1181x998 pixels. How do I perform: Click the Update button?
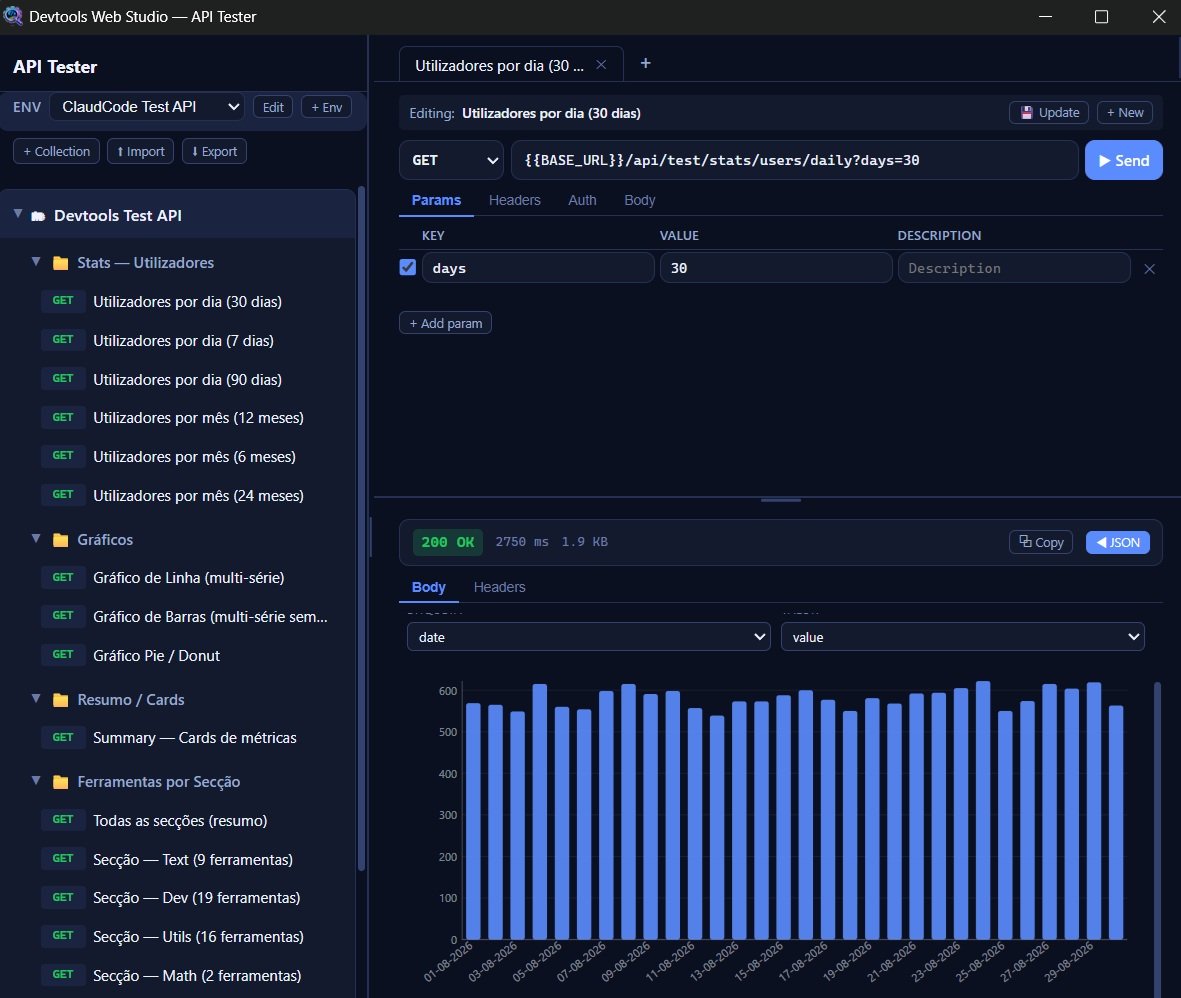1049,112
